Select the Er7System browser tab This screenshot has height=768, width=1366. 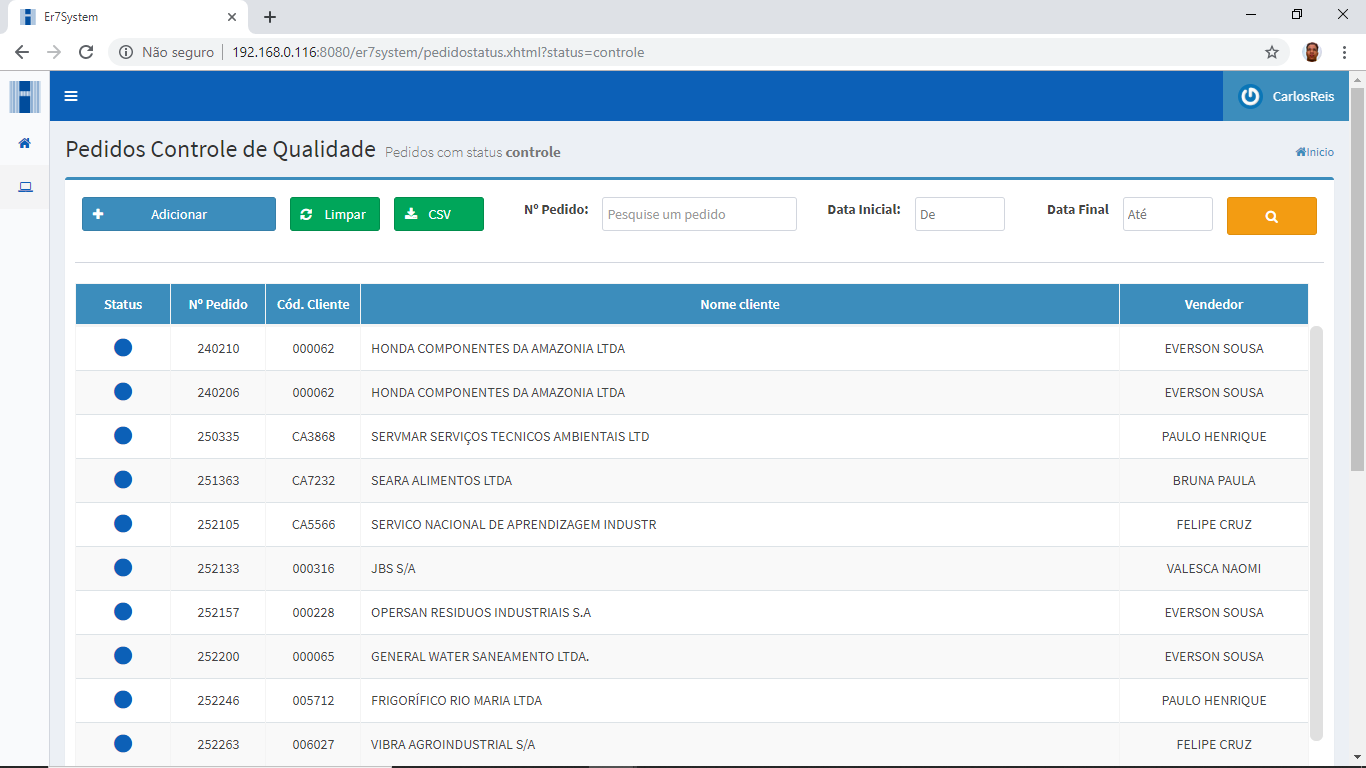127,17
